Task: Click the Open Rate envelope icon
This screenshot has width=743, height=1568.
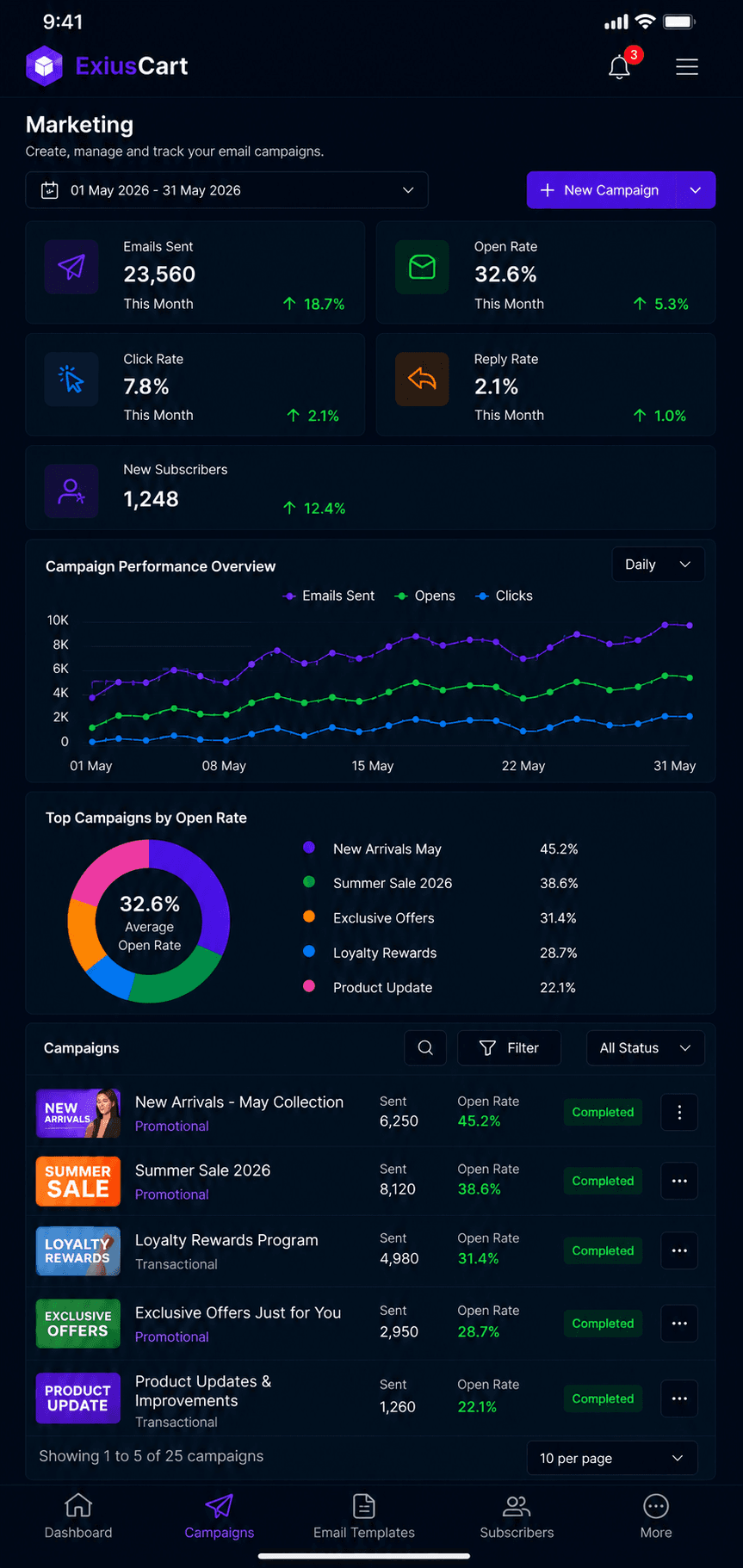Action: (422, 267)
